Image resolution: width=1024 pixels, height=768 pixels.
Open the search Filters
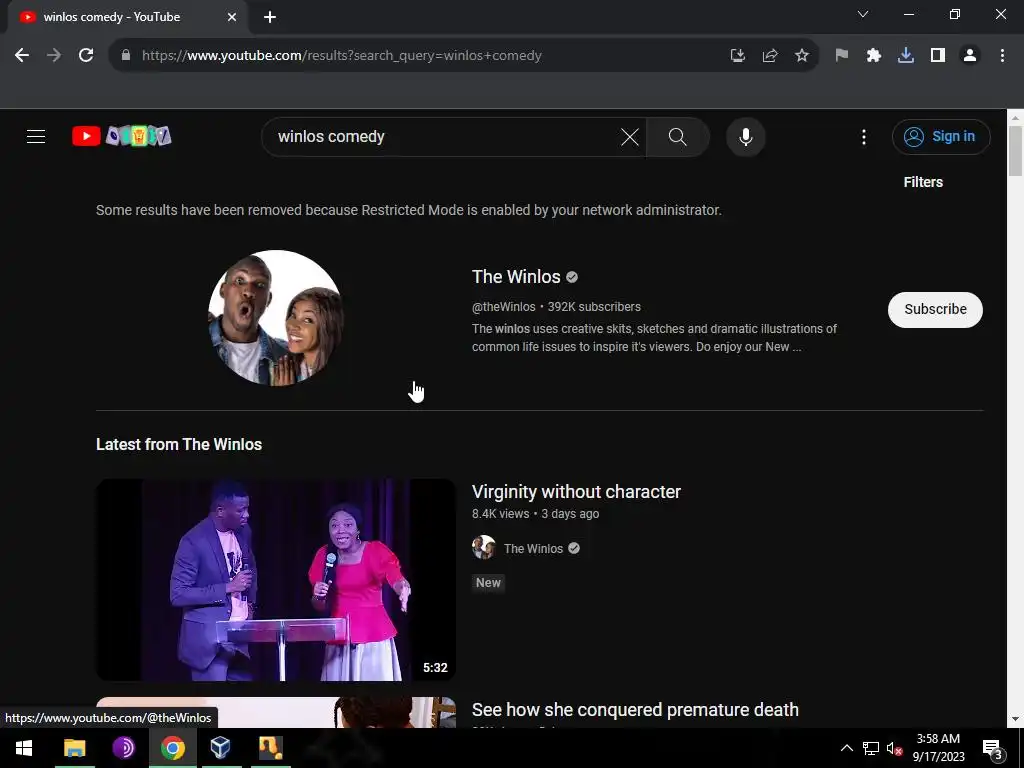pos(923,182)
